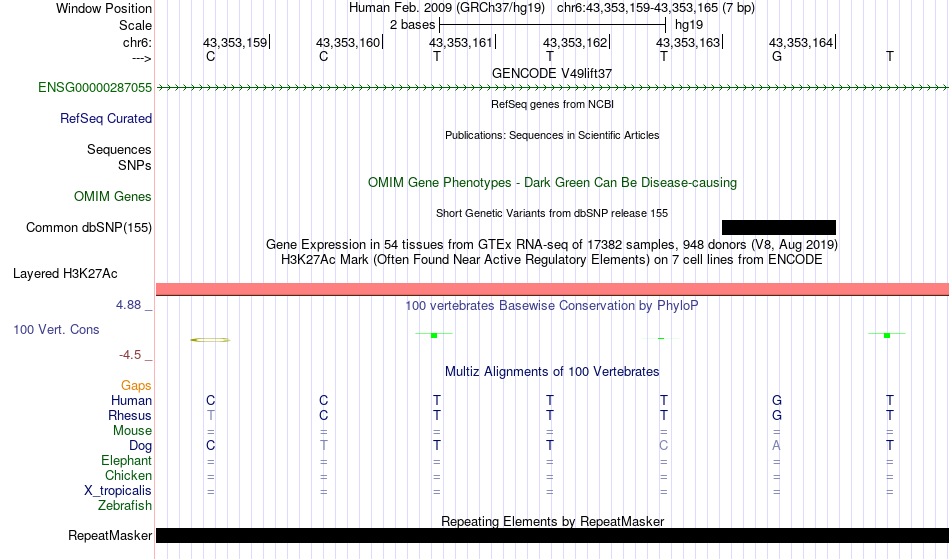The image size is (950, 559).
Task: Click Publications: Sequences in Scientific Articles title
Action: (x=552, y=135)
